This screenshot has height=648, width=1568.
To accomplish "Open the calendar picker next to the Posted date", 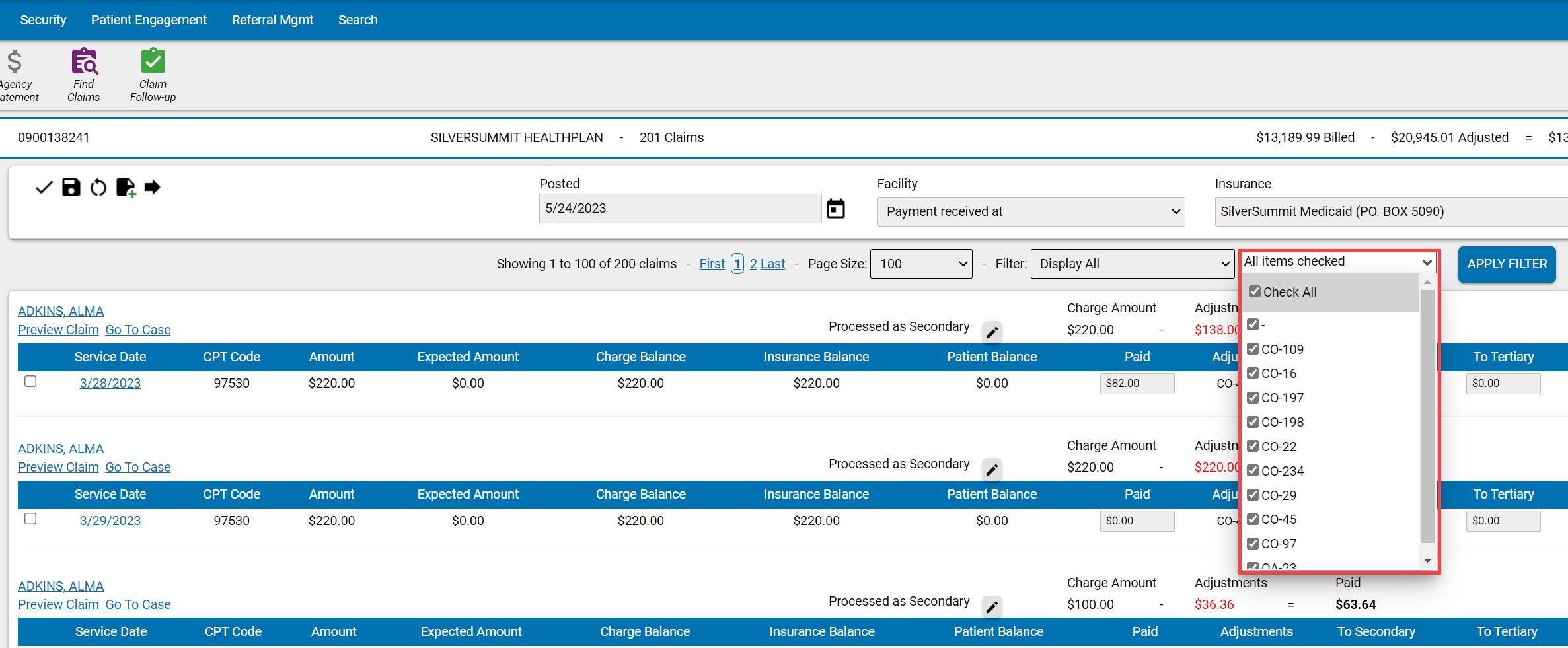I will point(835,208).
